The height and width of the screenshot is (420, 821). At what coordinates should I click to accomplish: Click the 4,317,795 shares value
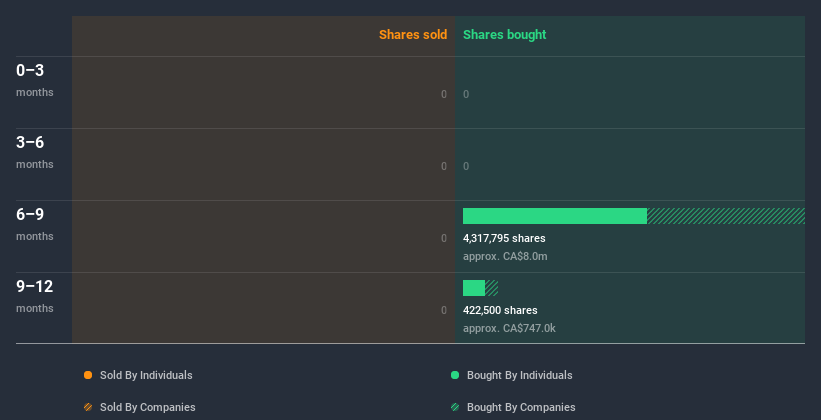504,238
